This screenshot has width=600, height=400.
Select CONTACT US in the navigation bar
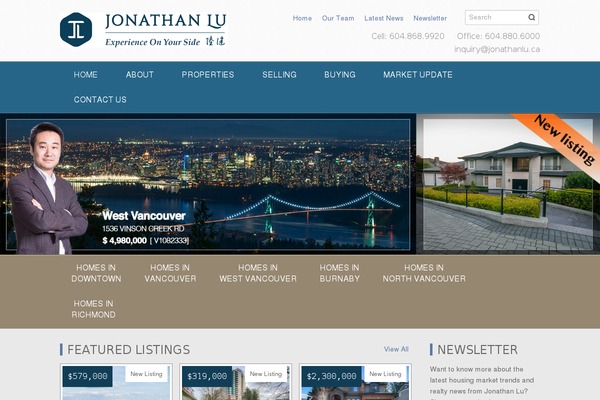click(100, 100)
